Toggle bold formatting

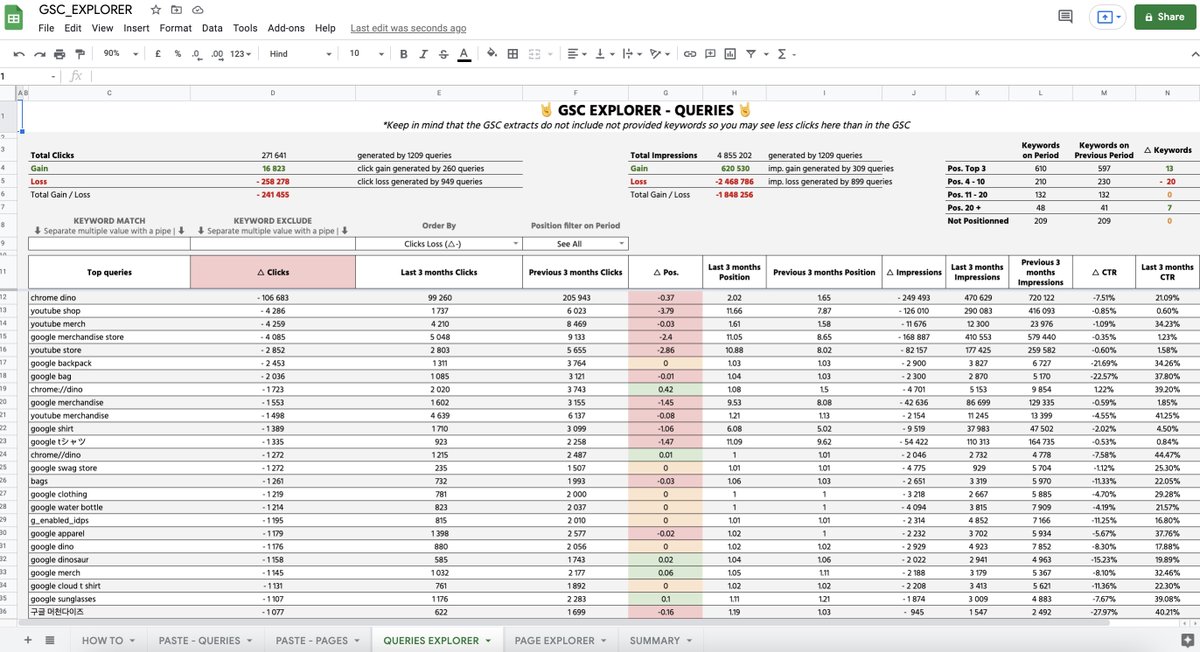(404, 54)
